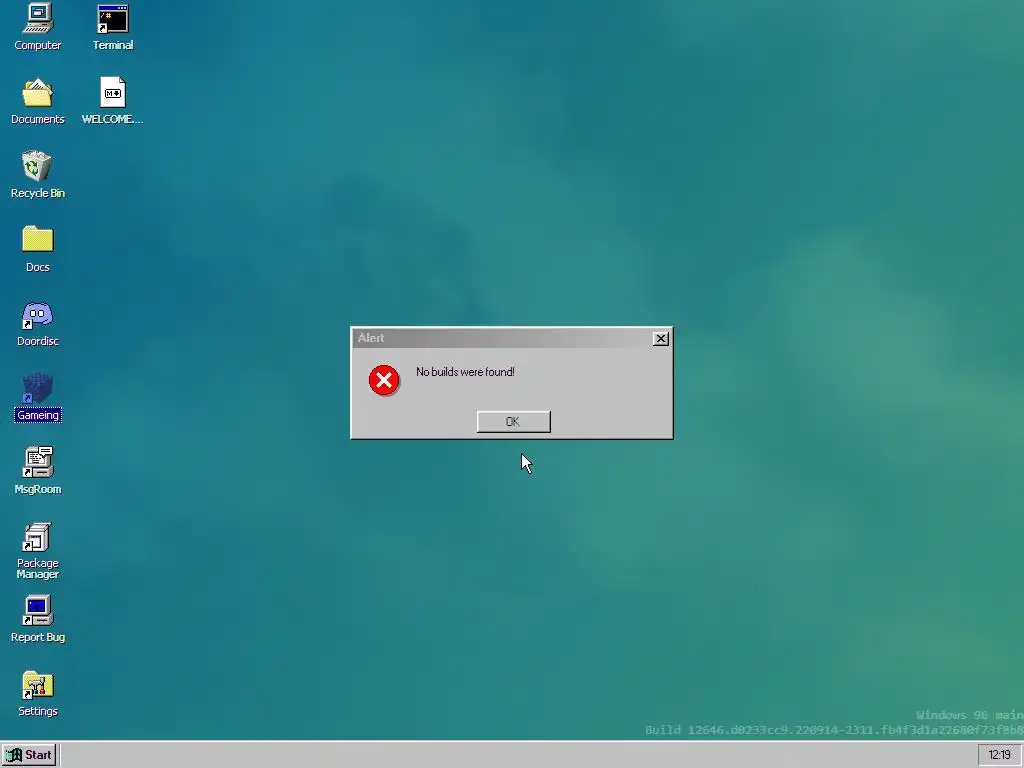
Task: Click the taskbar clock showing 12:19
Action: pyautogui.click(x=999, y=755)
